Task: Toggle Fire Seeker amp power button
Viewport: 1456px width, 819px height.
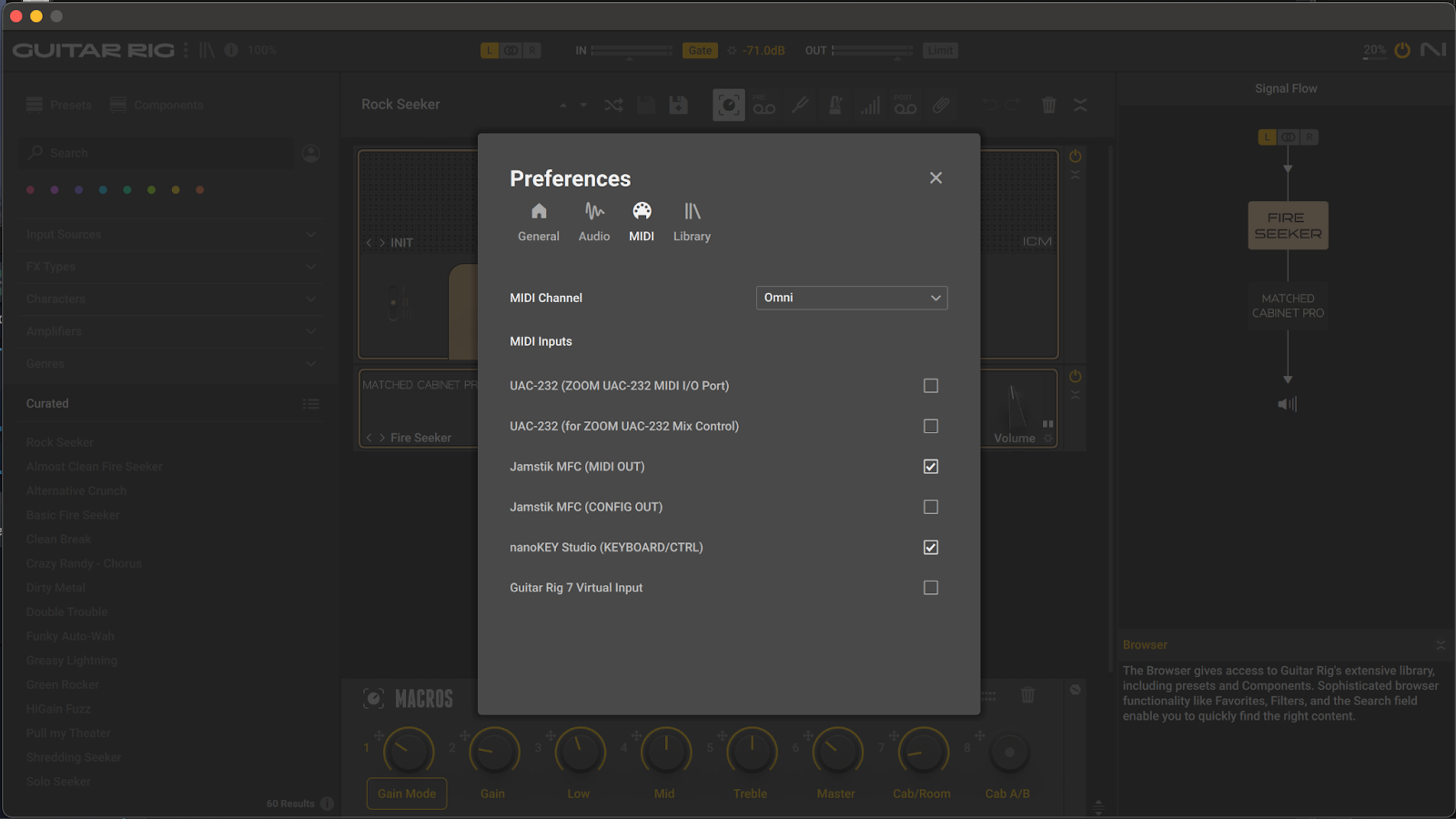Action: (x=1076, y=157)
